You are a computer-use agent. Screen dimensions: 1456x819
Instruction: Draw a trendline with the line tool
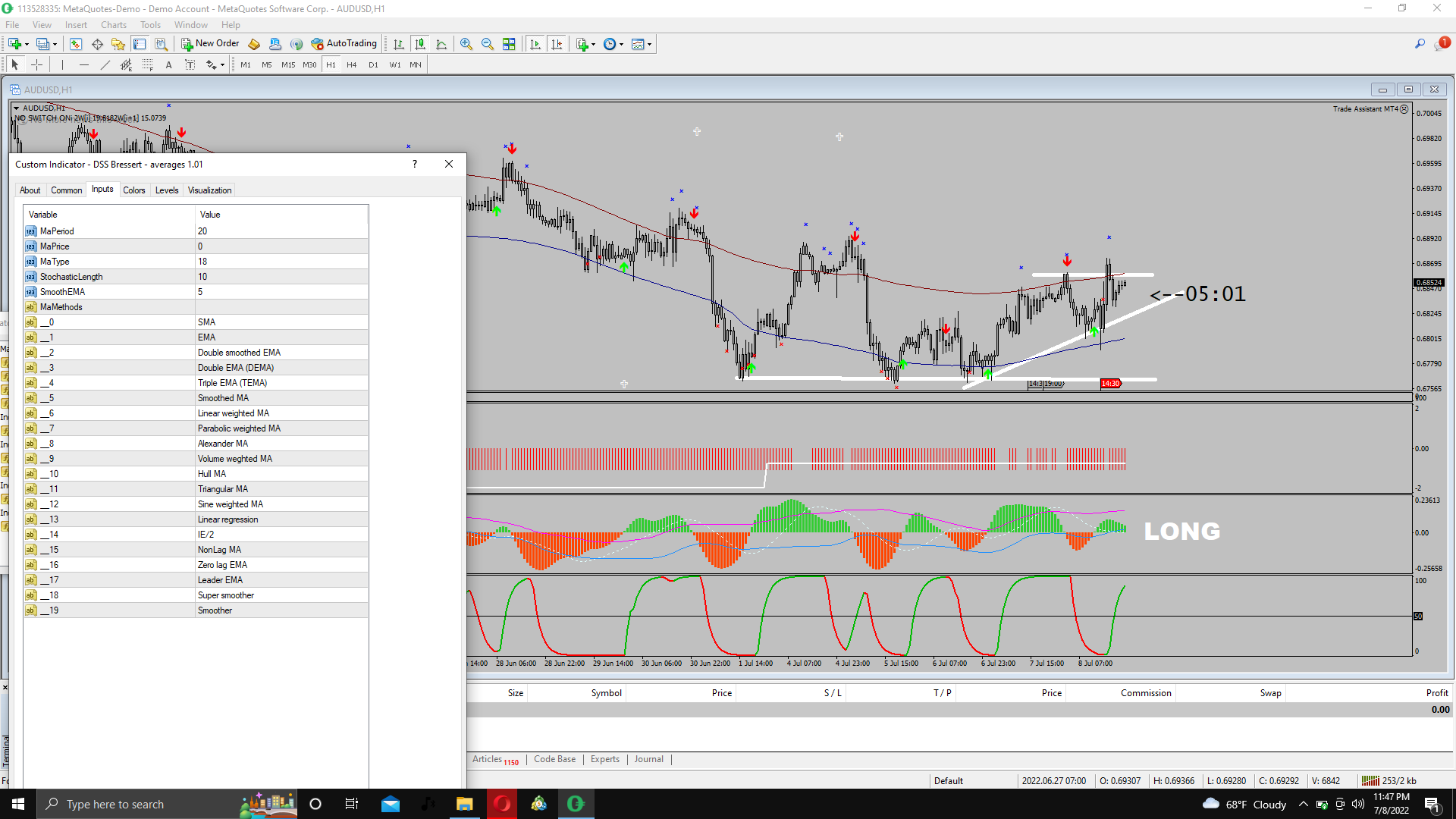(x=105, y=65)
